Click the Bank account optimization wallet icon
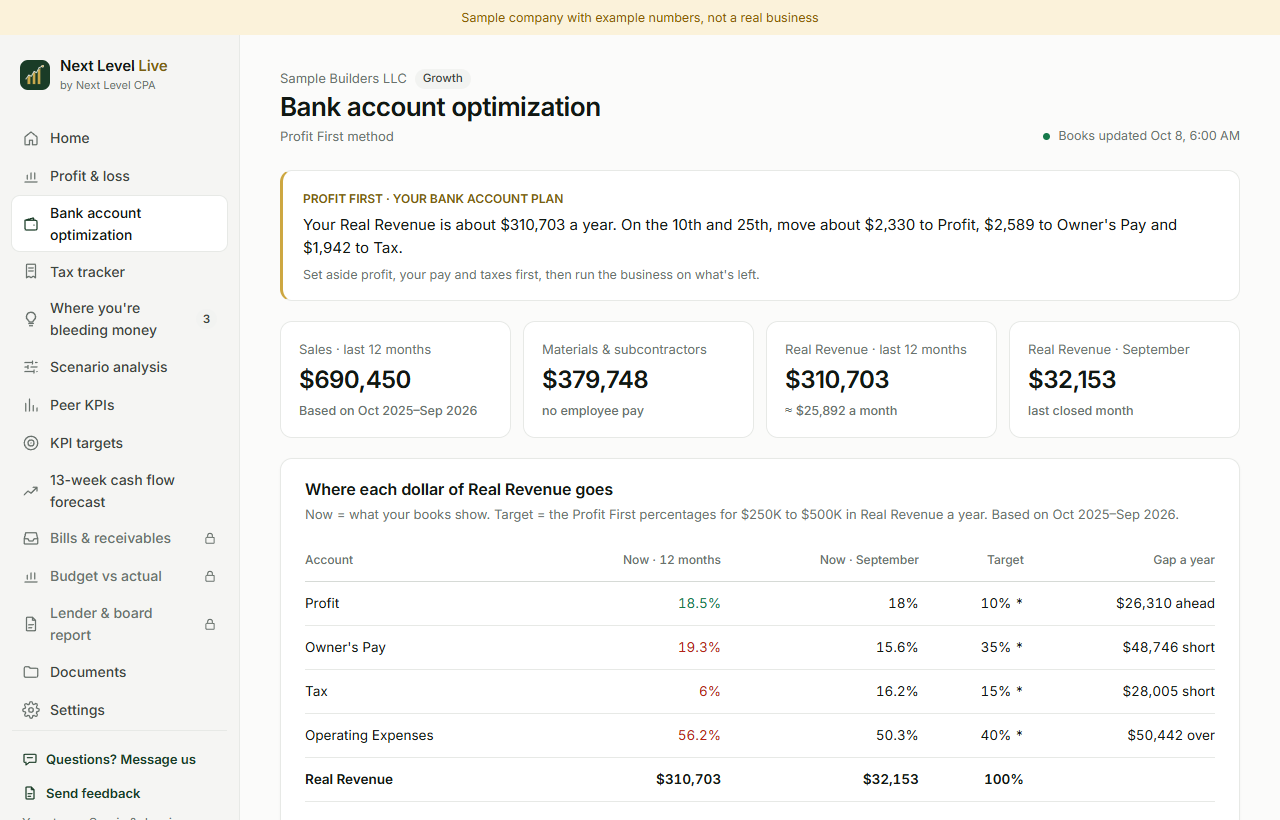The image size is (1280, 820). (x=31, y=224)
